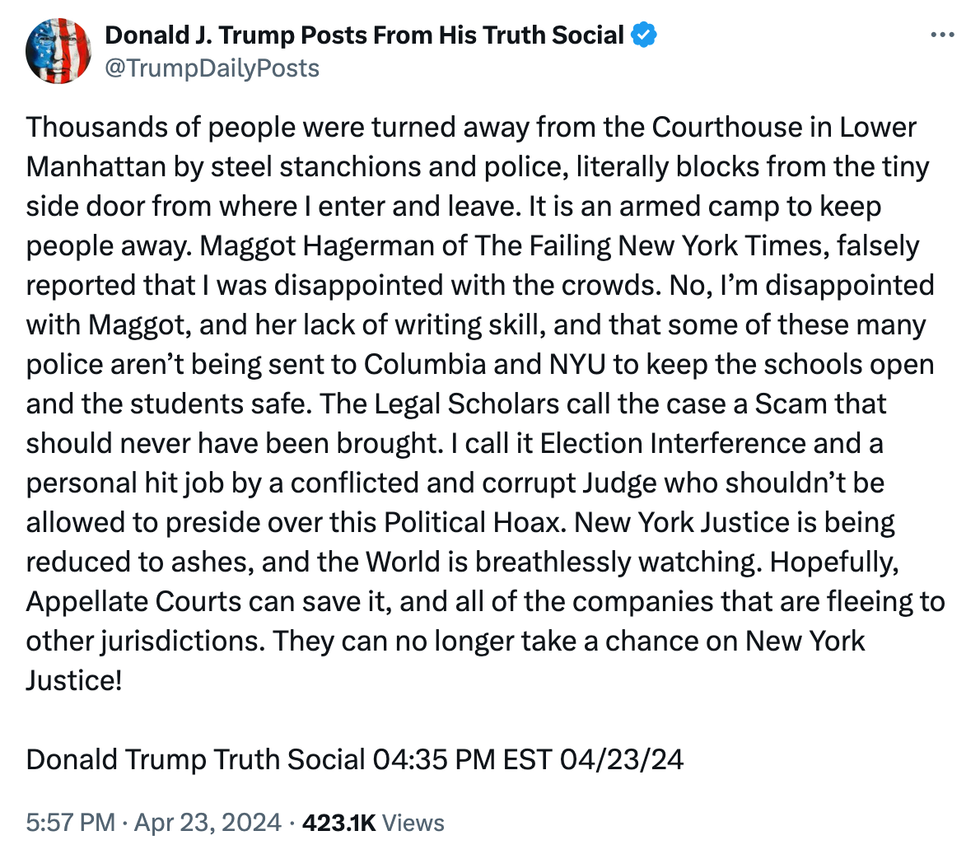
Task: Open the profile via the avatar picture
Action: [58, 50]
